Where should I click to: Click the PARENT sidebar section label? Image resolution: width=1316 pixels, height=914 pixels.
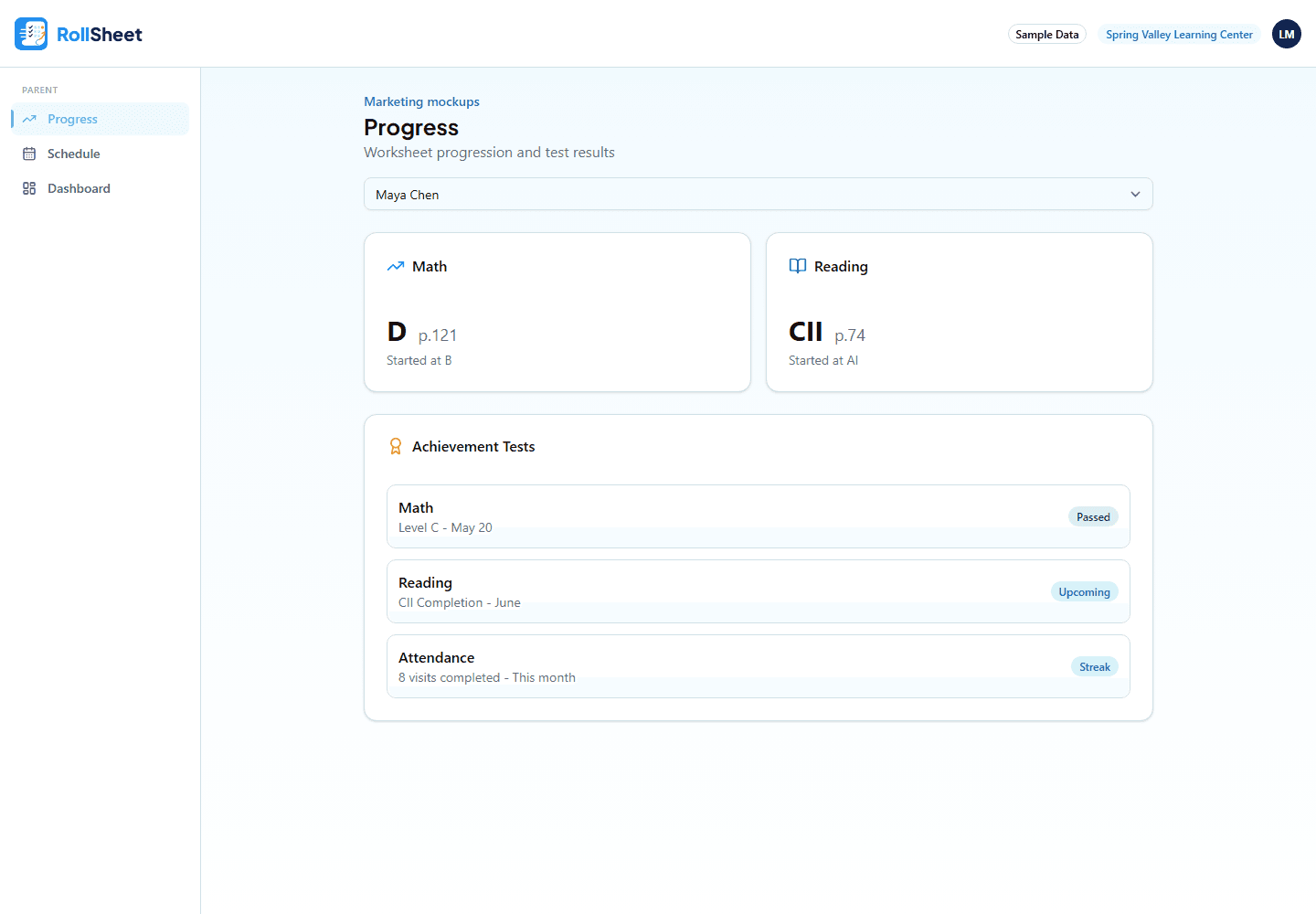40,90
